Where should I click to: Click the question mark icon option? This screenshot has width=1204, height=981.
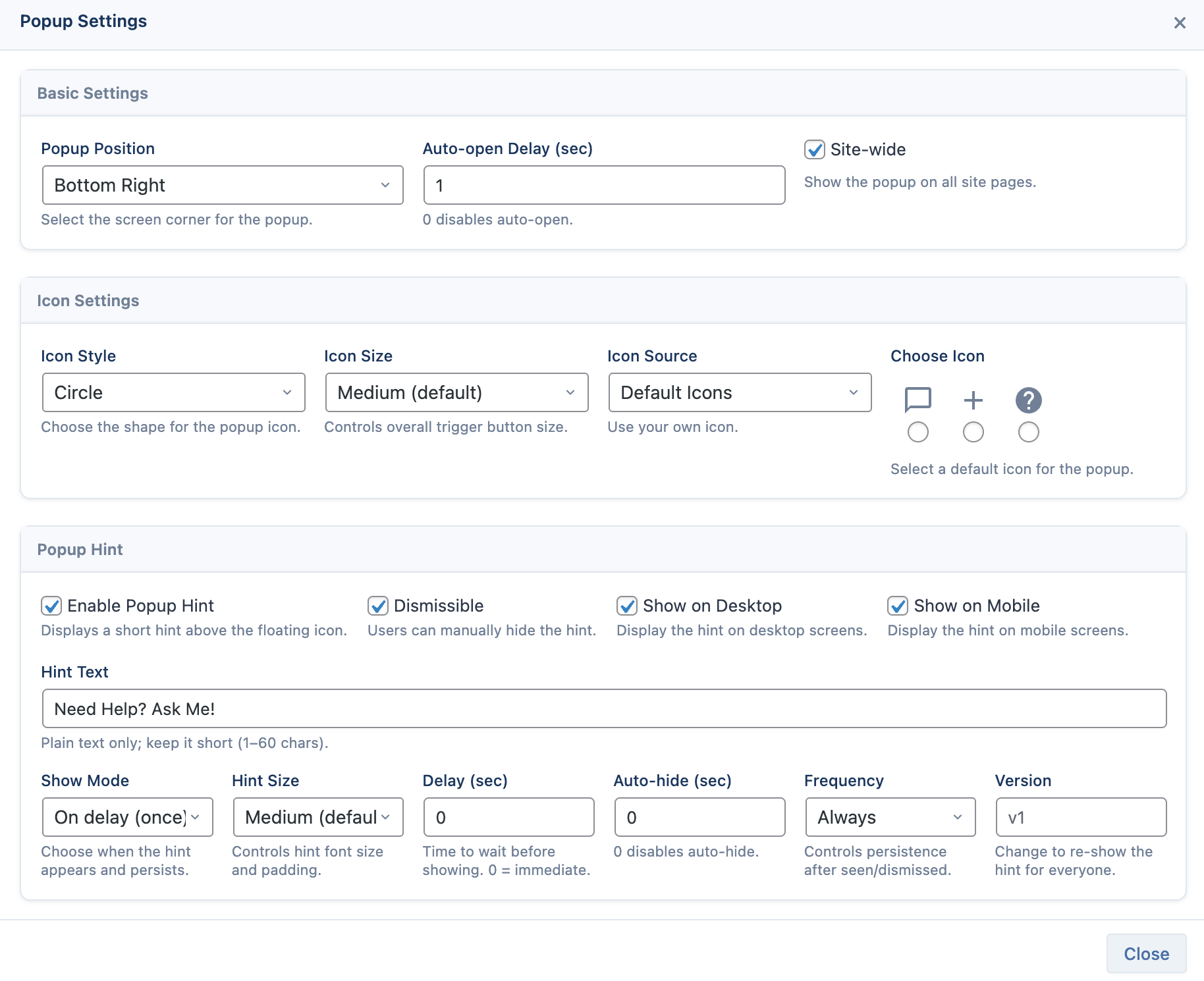click(x=1028, y=400)
